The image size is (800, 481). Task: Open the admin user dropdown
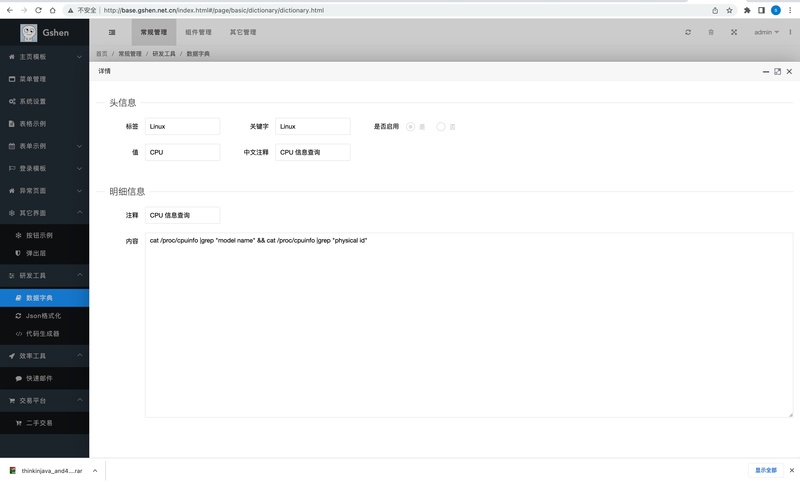(x=766, y=32)
